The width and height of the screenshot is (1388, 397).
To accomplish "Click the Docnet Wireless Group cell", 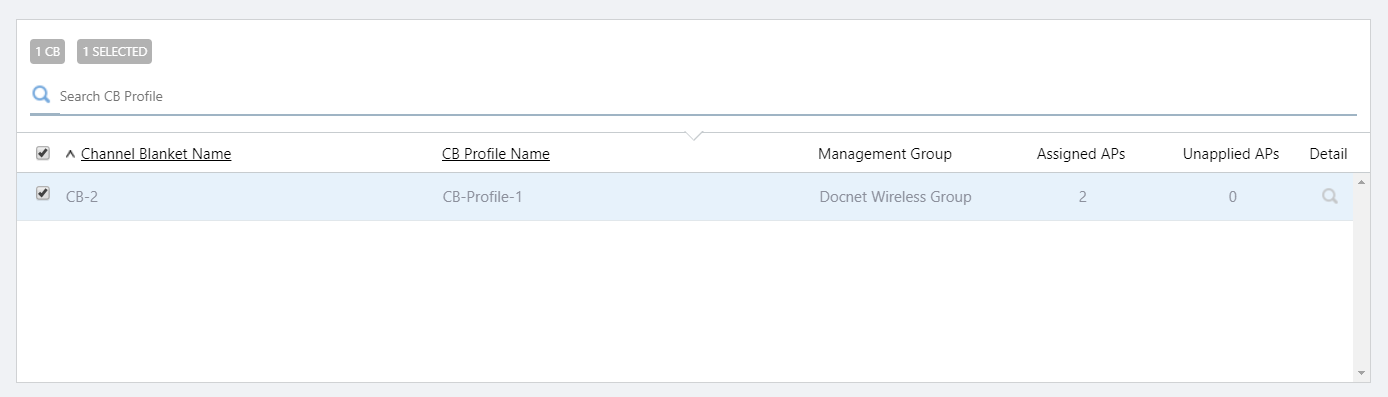I will [895, 197].
